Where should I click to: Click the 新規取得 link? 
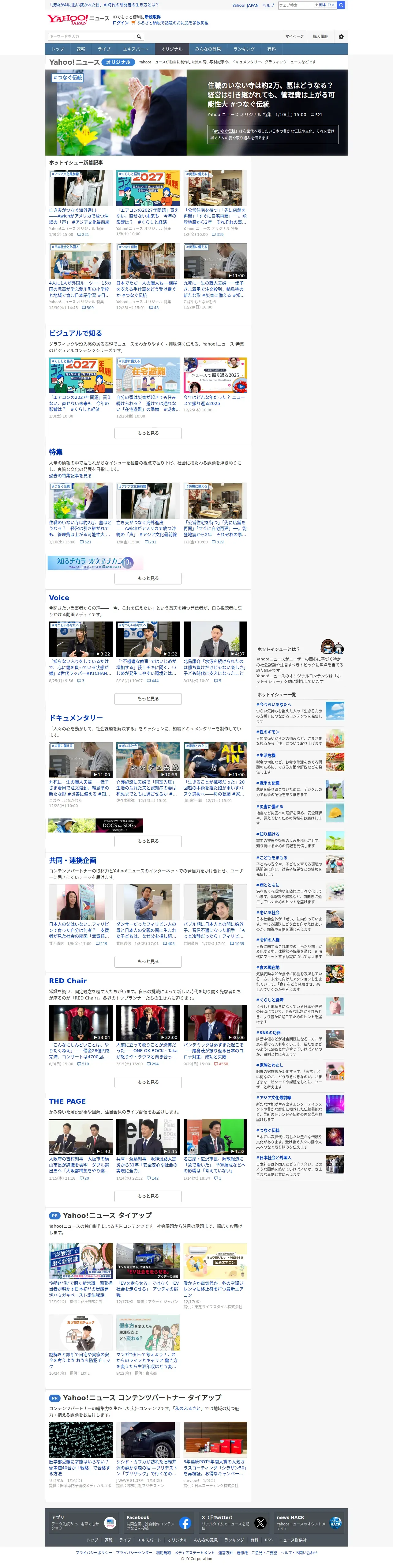152,17
